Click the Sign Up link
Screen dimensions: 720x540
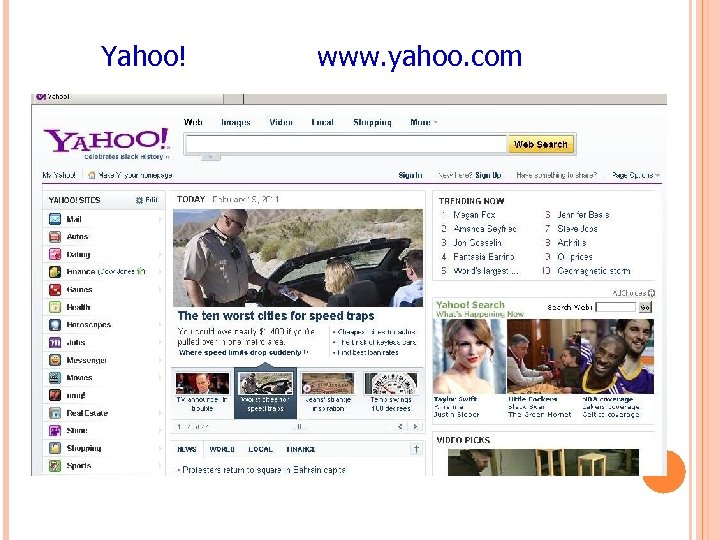(x=488, y=175)
